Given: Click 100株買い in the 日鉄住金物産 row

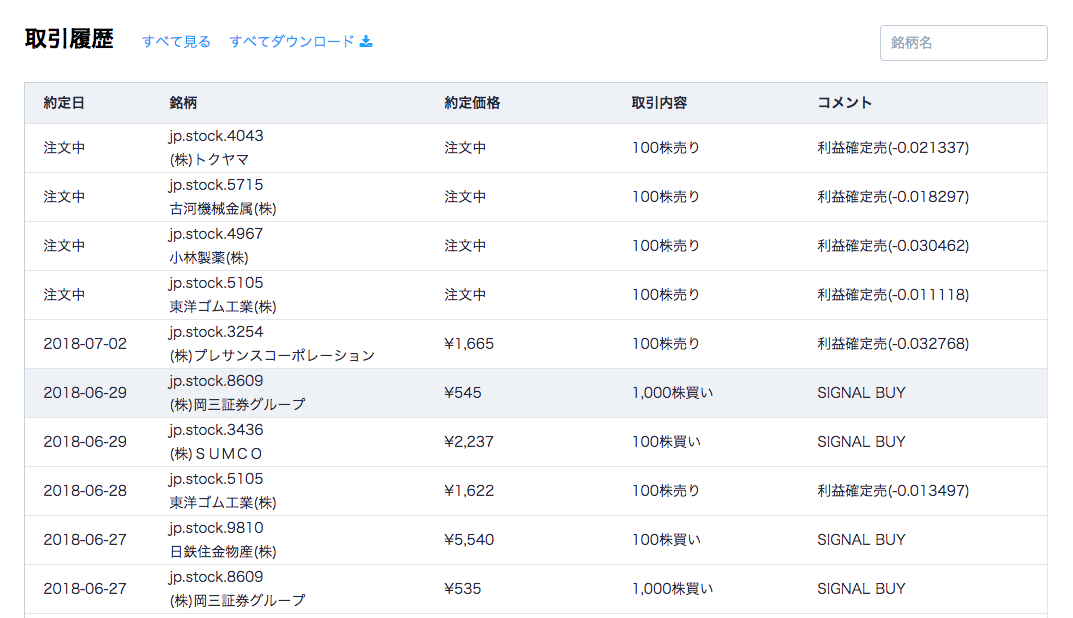Looking at the screenshot, I should click(x=666, y=540).
